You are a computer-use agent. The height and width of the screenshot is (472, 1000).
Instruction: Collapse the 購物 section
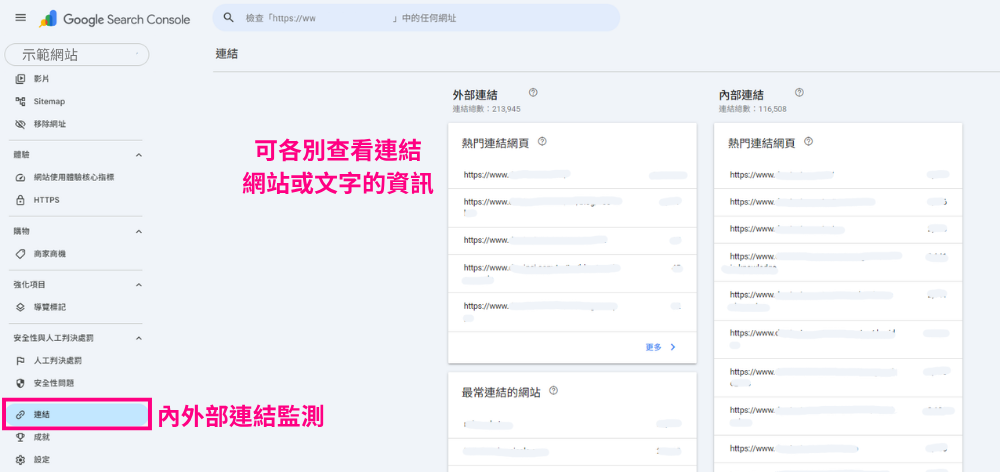click(139, 232)
